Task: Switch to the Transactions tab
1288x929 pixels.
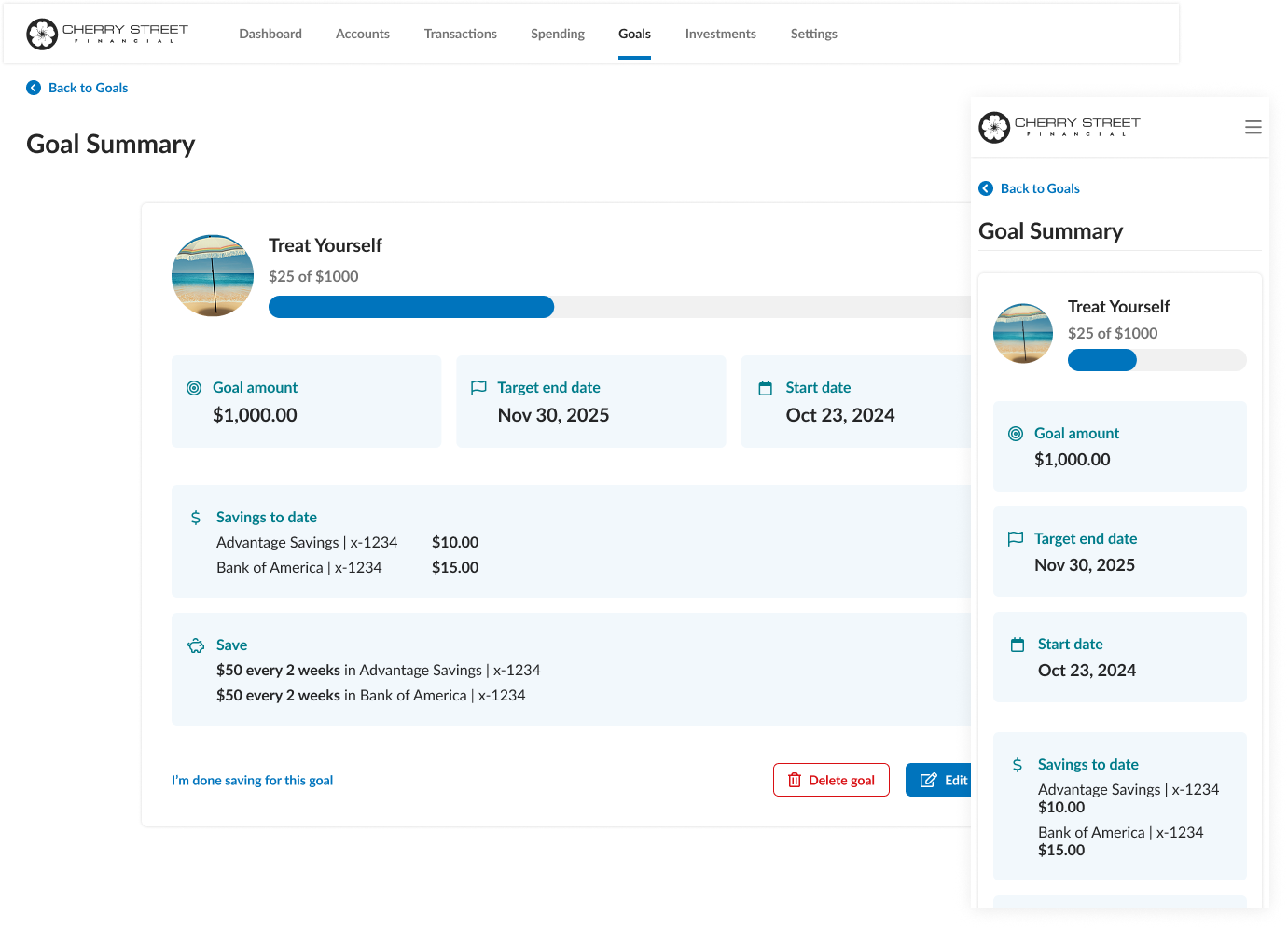Action: (x=460, y=34)
